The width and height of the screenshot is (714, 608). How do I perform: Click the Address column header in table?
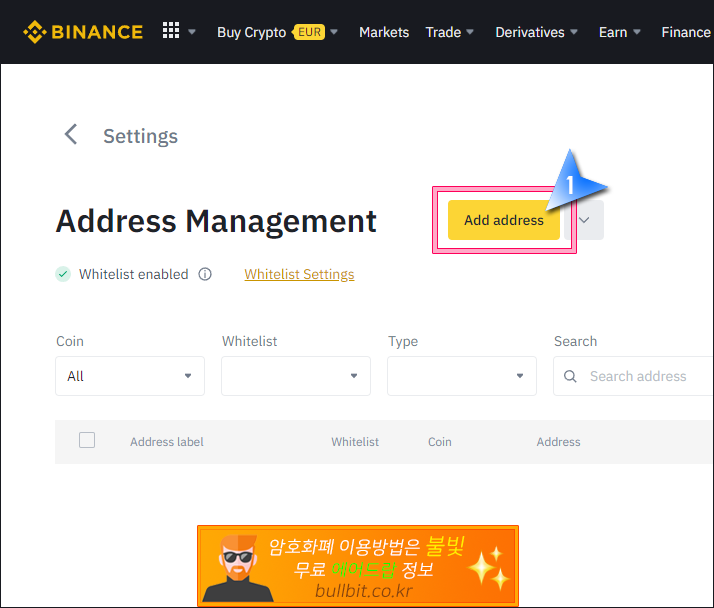click(558, 442)
